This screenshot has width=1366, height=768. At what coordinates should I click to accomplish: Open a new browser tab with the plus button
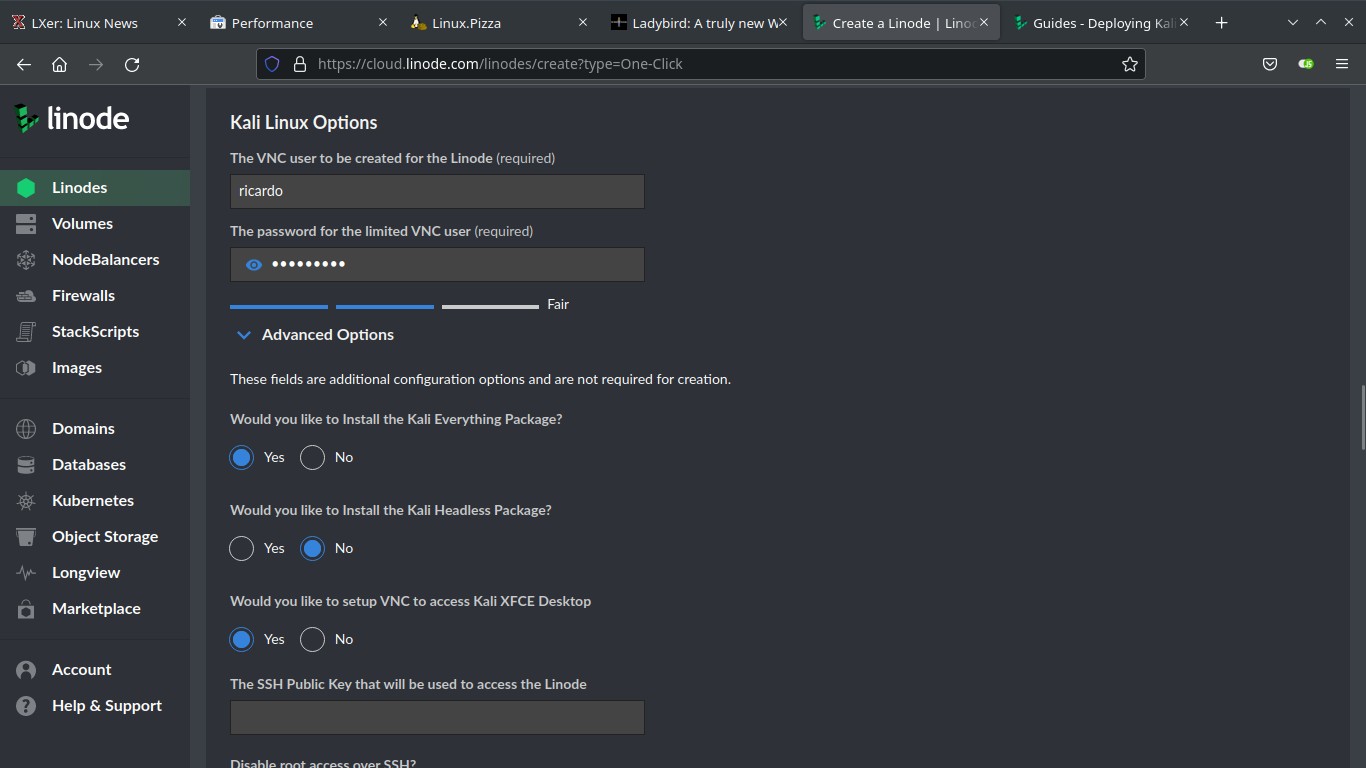pos(1221,23)
